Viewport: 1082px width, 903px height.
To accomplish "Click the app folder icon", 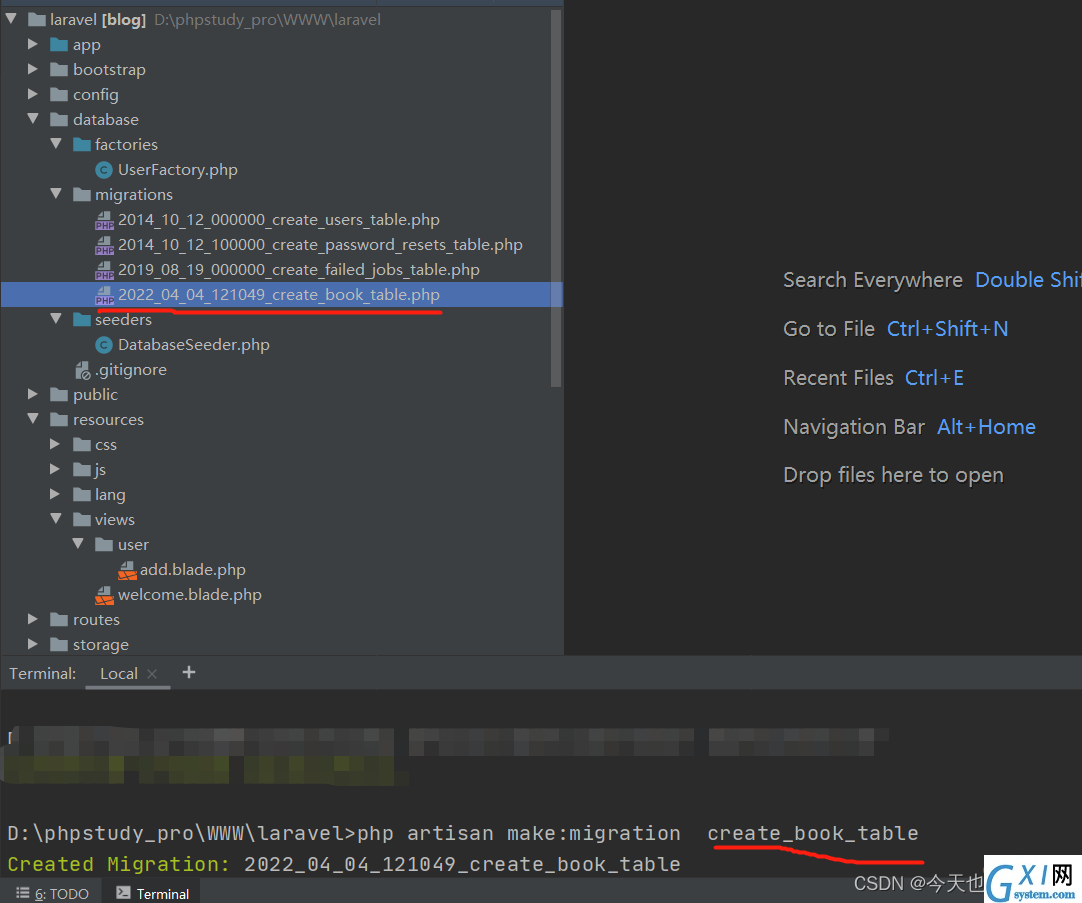I will pyautogui.click(x=59, y=45).
